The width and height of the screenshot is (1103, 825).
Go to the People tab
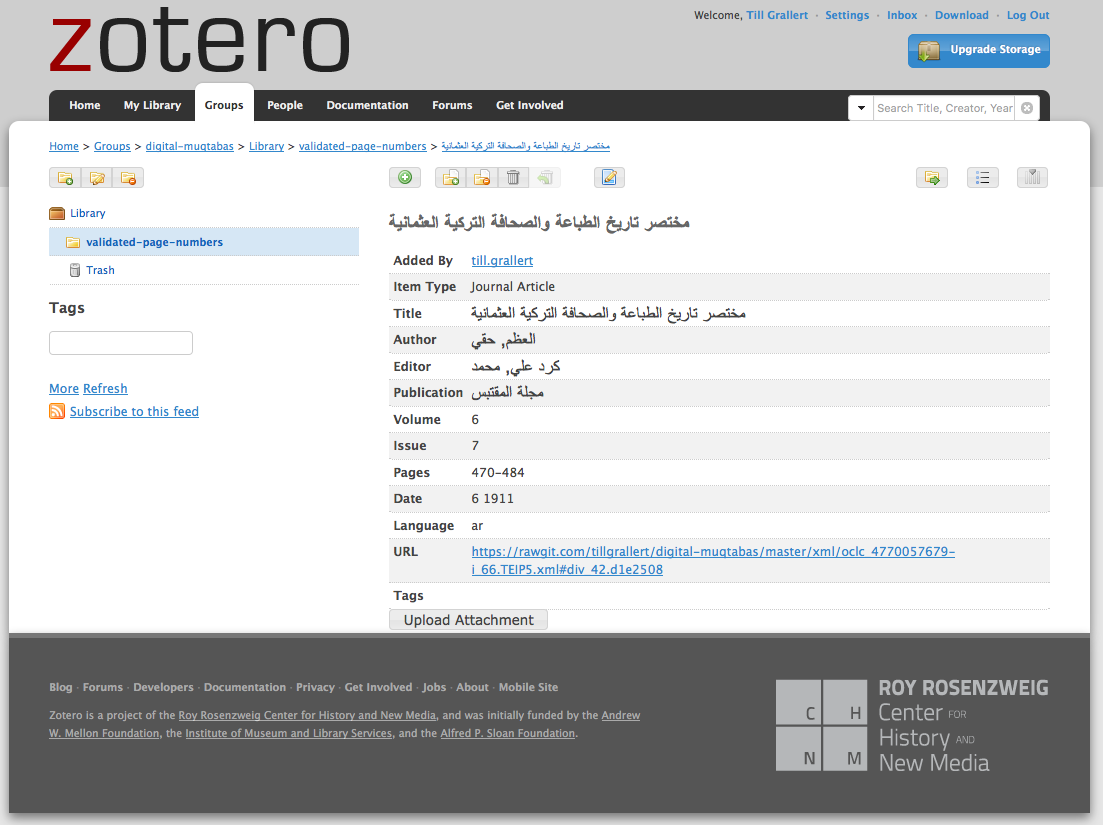pos(285,105)
